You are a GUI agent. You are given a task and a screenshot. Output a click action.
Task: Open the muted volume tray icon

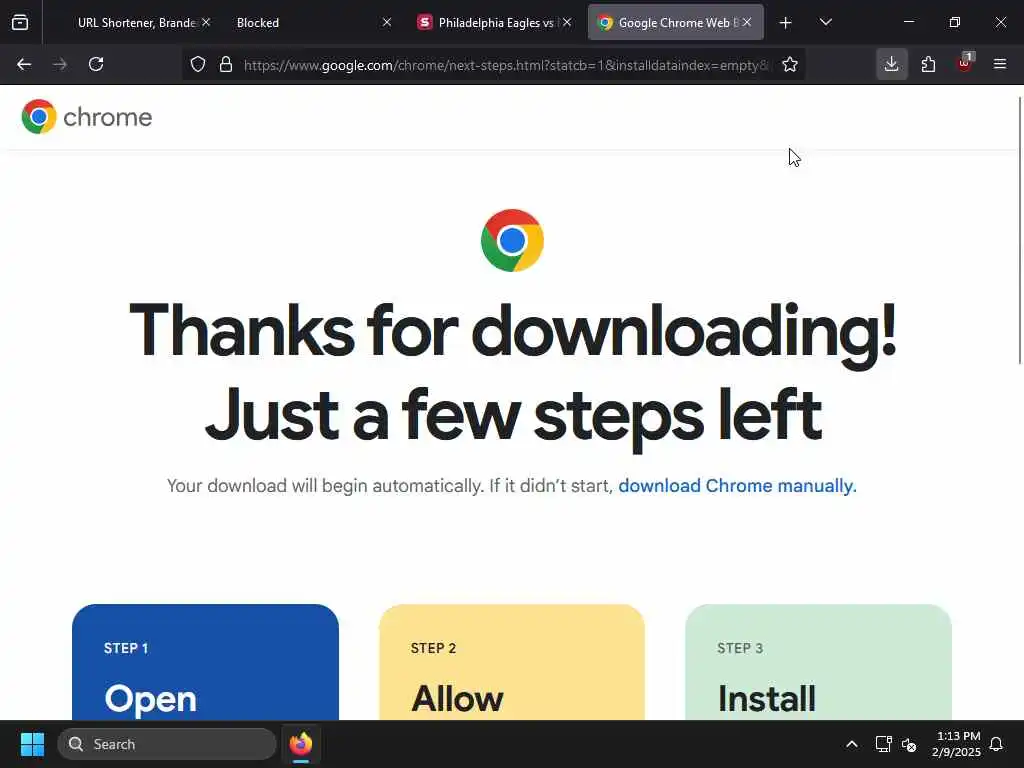pos(909,744)
